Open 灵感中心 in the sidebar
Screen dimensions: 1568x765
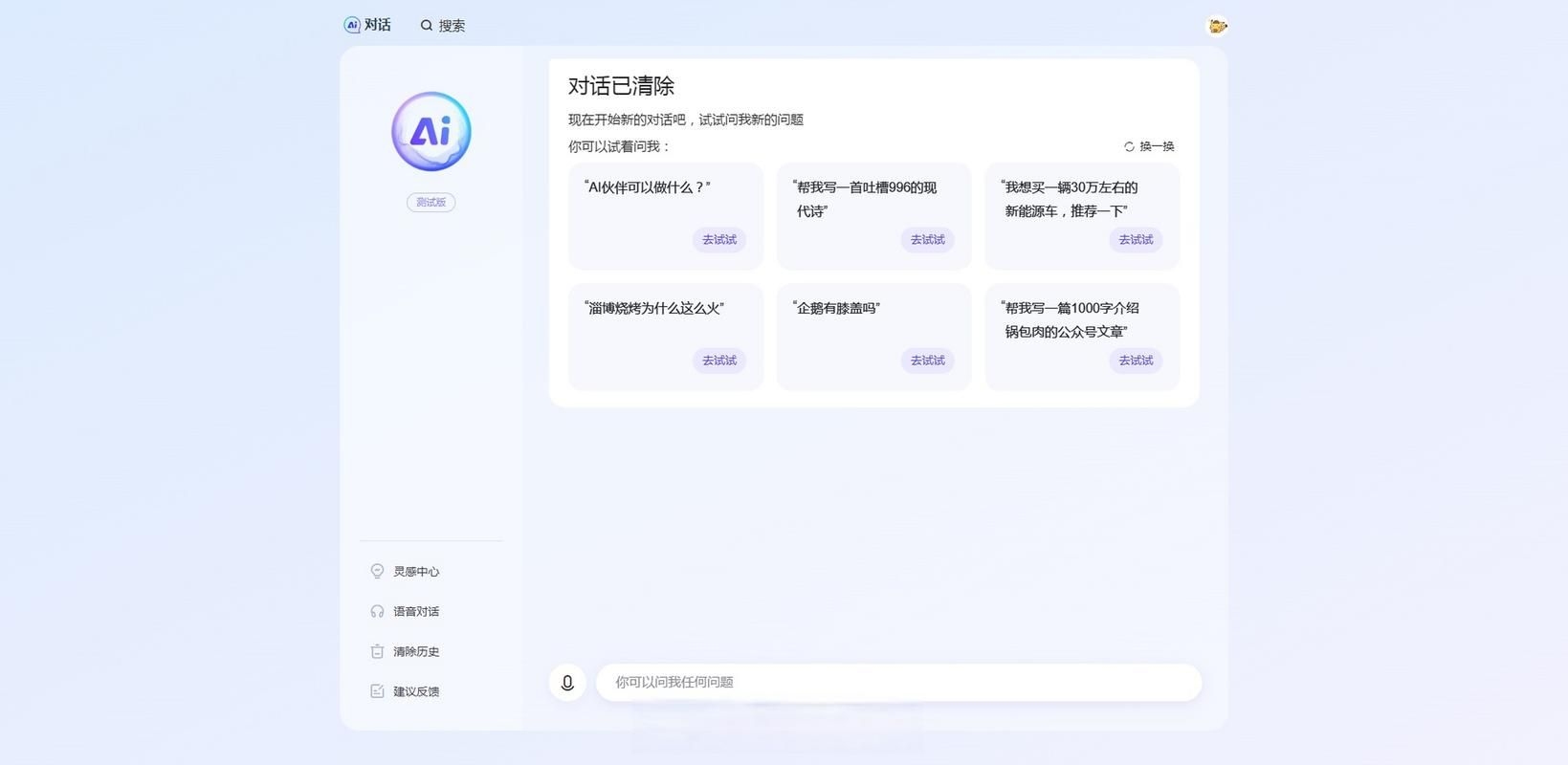point(405,572)
